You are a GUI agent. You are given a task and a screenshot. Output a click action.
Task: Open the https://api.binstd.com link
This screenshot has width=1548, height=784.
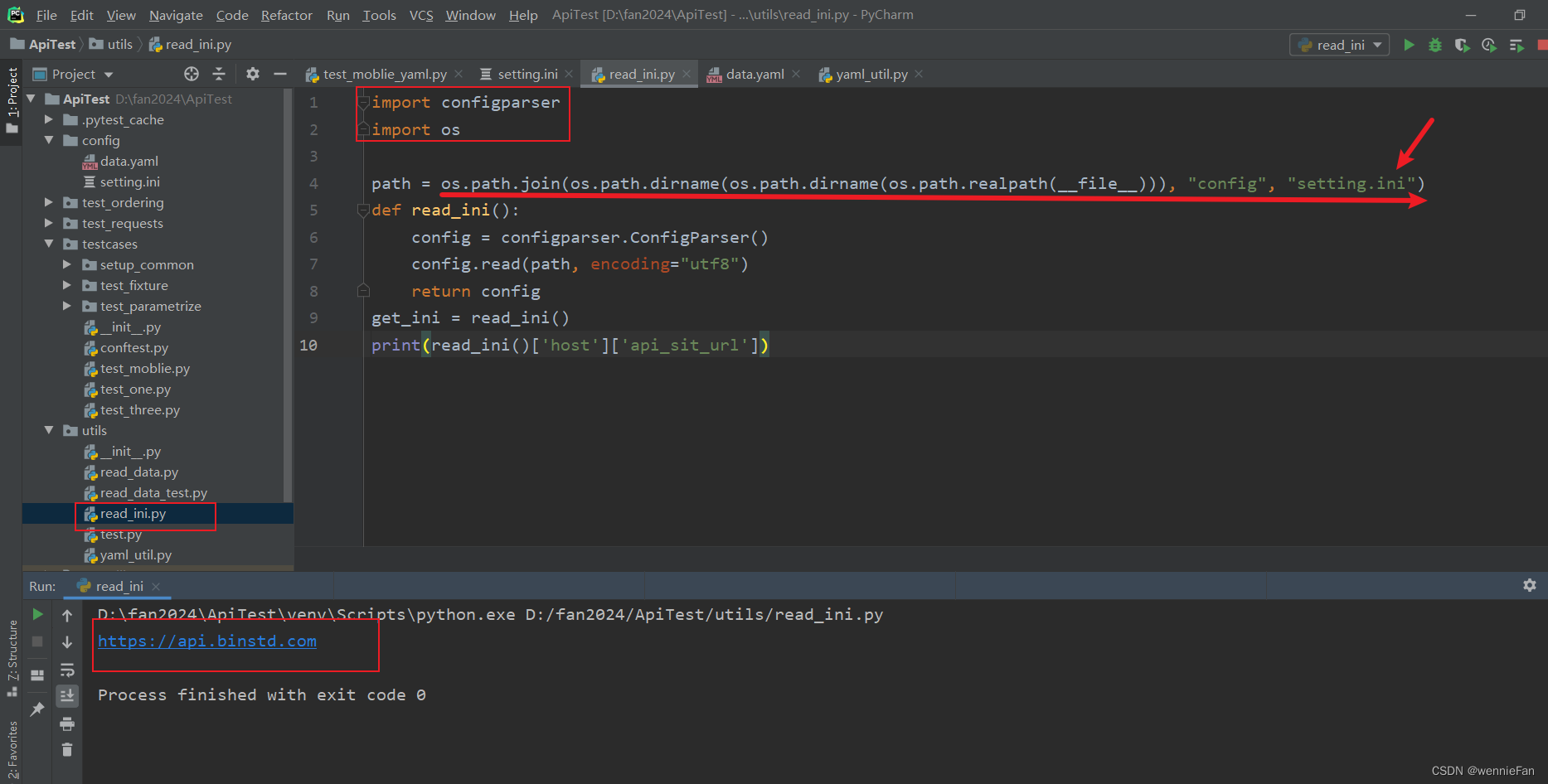pyautogui.click(x=206, y=641)
